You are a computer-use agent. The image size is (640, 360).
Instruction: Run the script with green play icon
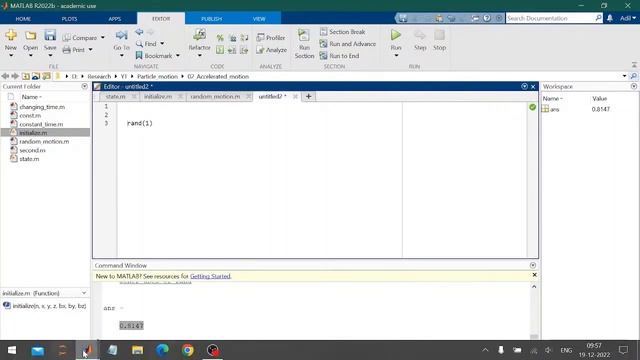click(x=396, y=35)
